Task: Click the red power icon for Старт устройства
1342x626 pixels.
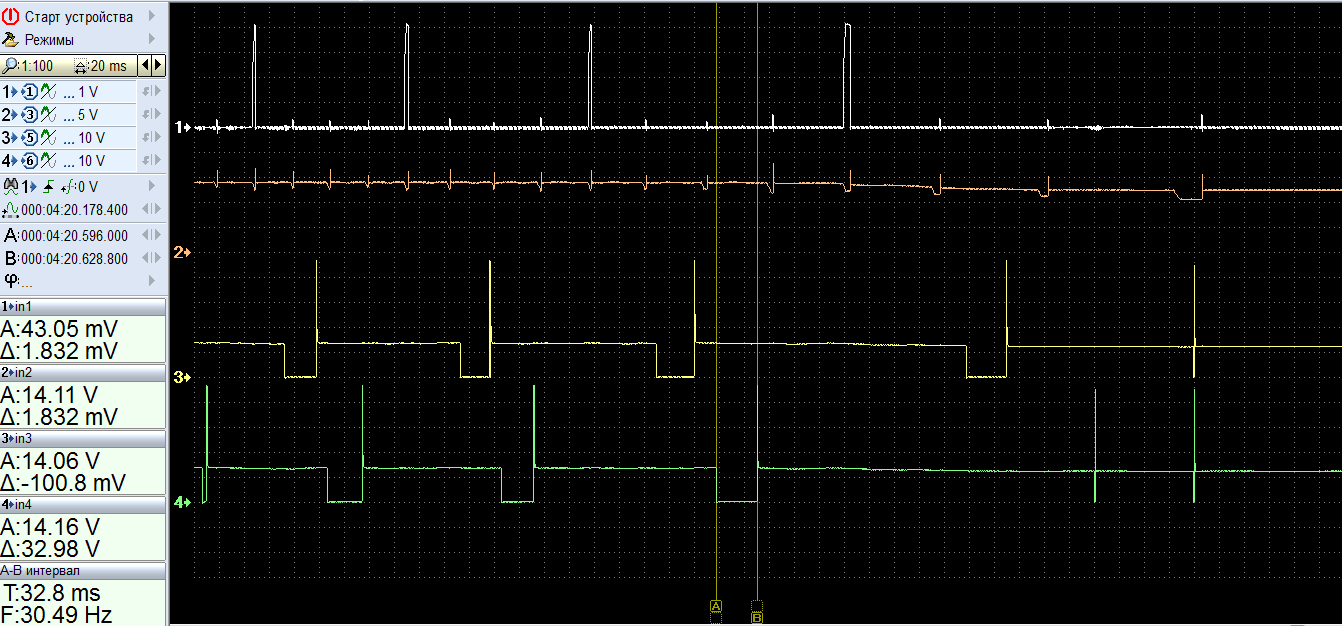Action: point(11,16)
